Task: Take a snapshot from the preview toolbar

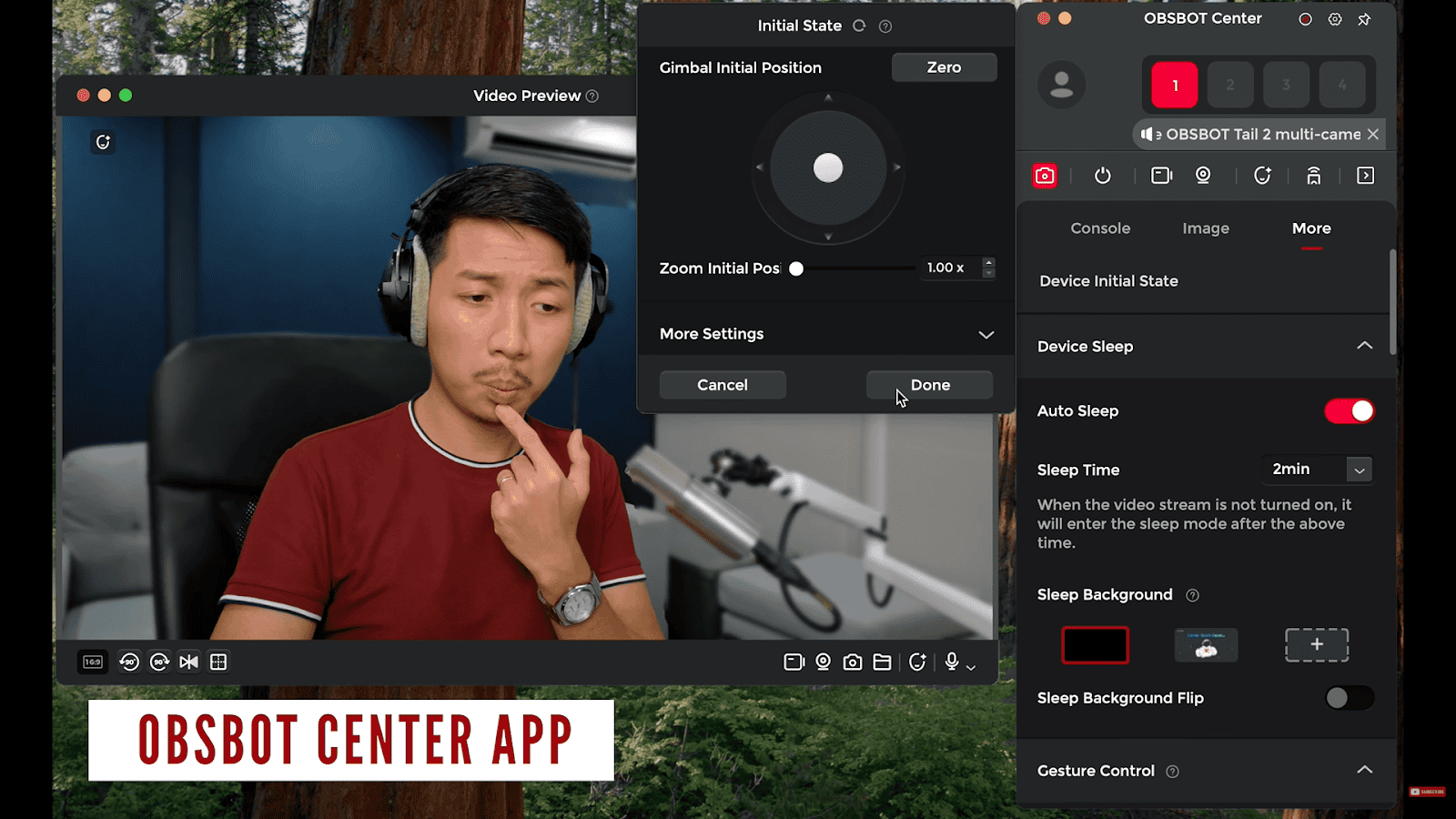Action: pos(852,662)
